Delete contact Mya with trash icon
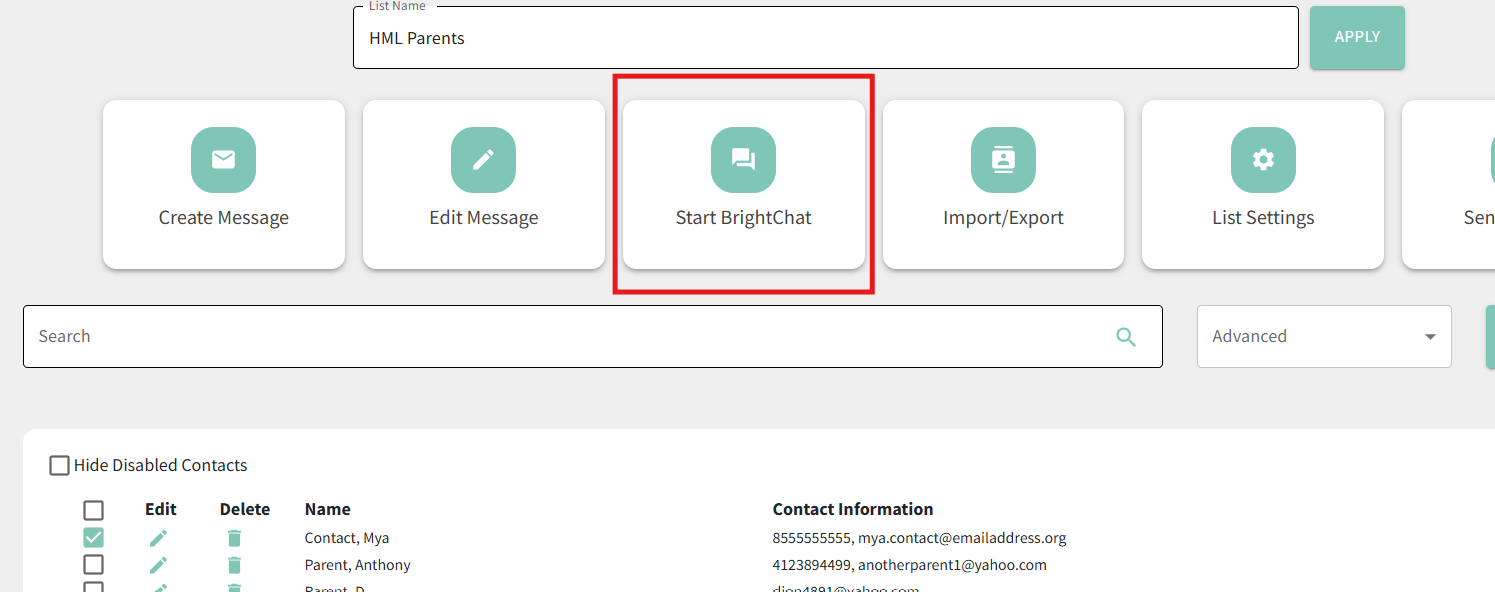The height and width of the screenshot is (592, 1495). [234, 538]
